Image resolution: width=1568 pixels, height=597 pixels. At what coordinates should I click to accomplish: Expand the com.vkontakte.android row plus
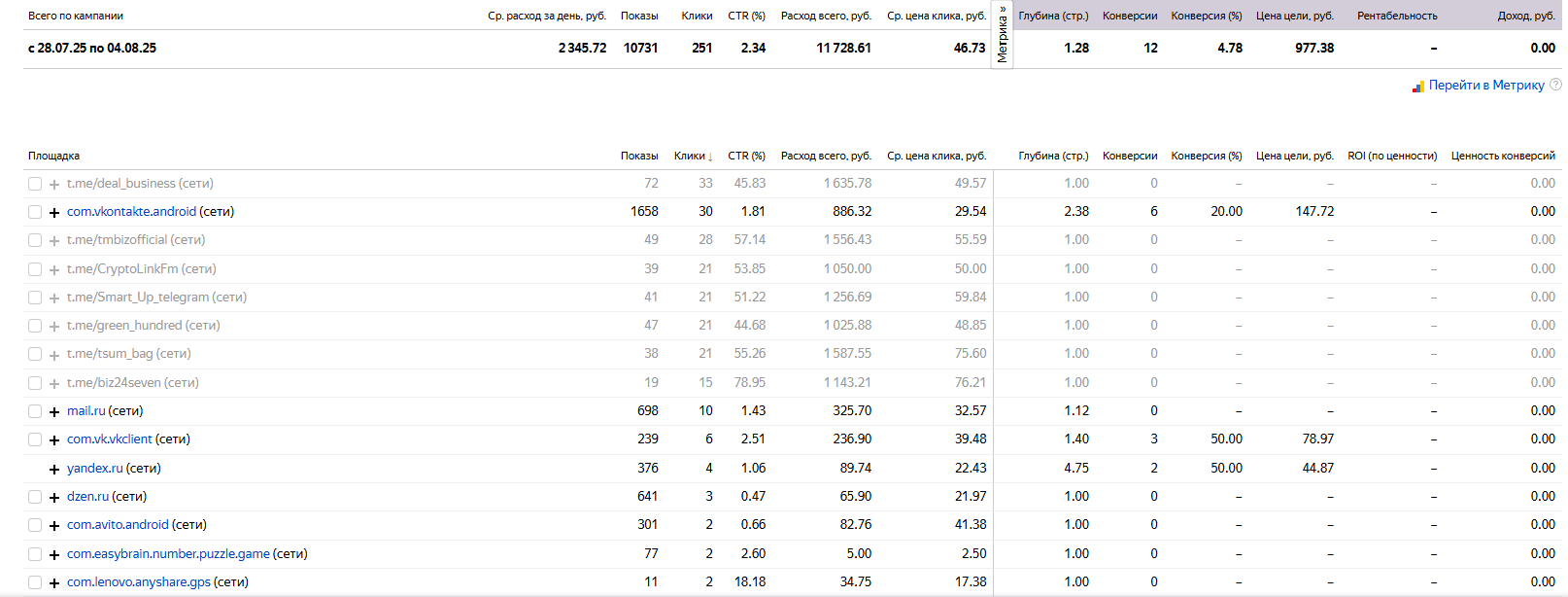(x=54, y=212)
